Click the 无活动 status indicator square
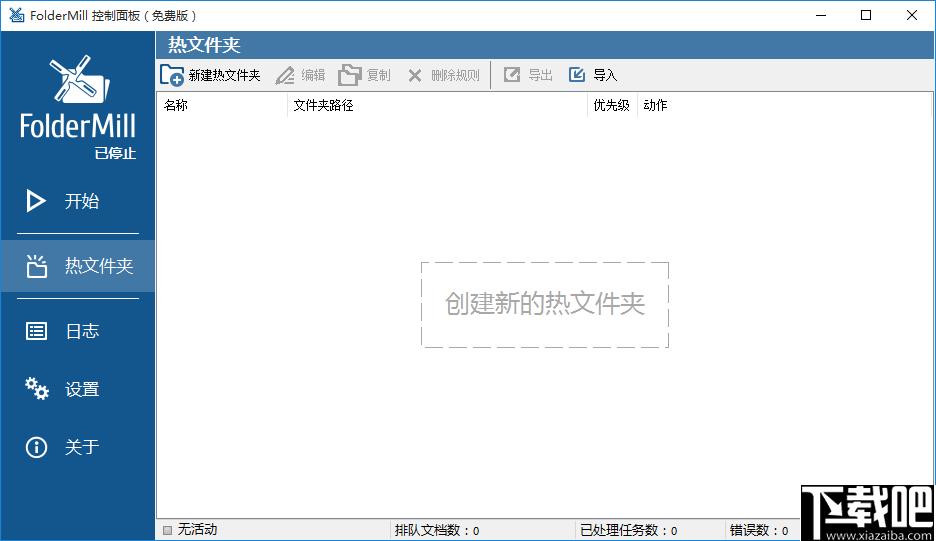Viewport: 936px width, 541px height. (167, 530)
